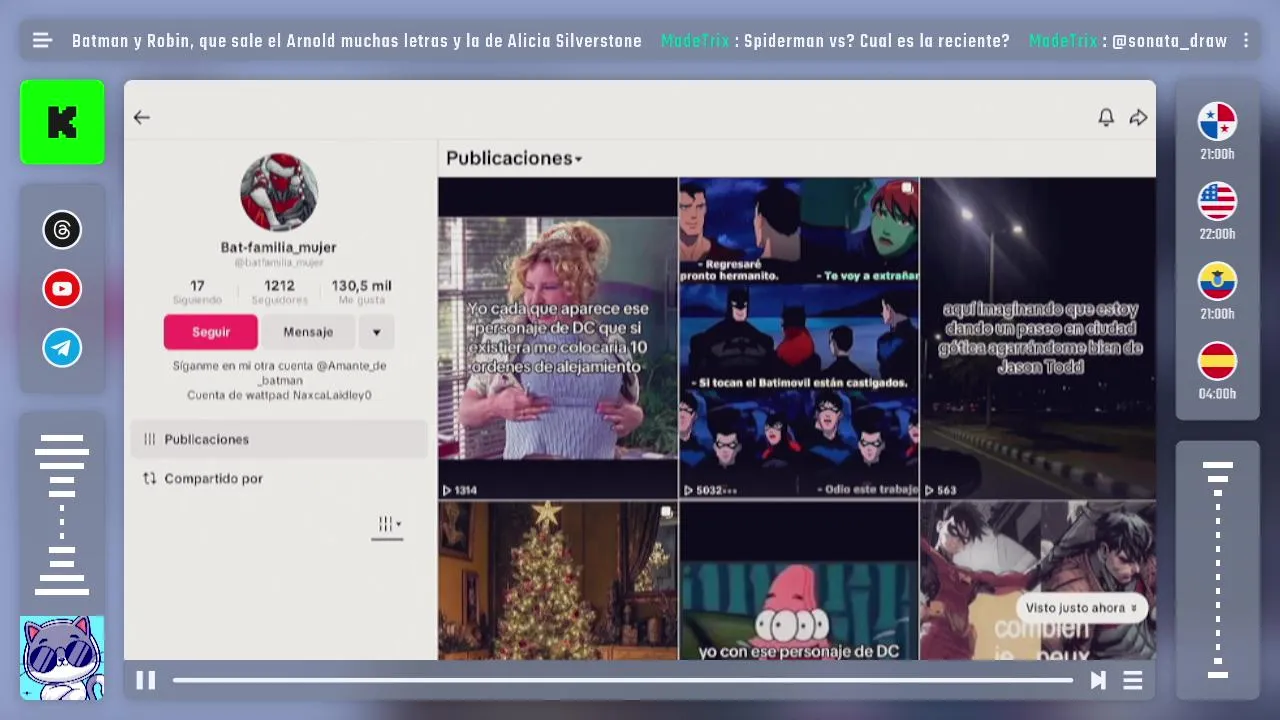
Task: Open night street video with 563 views
Action: pos(1038,338)
